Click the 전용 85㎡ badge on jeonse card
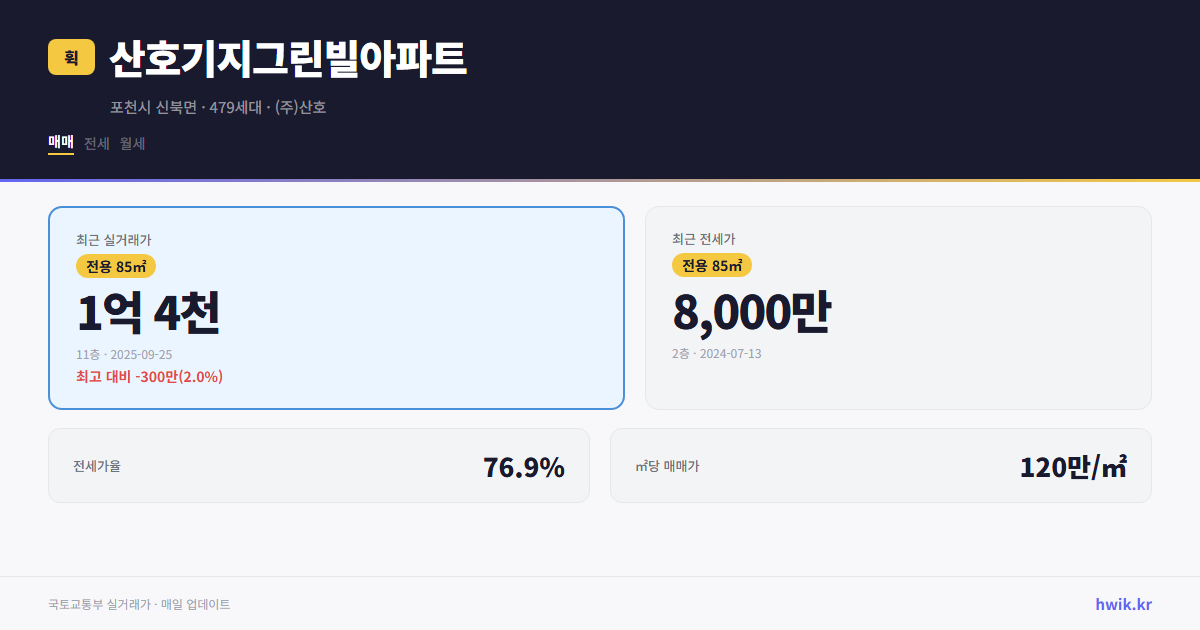Viewport: 1200px width, 630px height. click(x=711, y=265)
